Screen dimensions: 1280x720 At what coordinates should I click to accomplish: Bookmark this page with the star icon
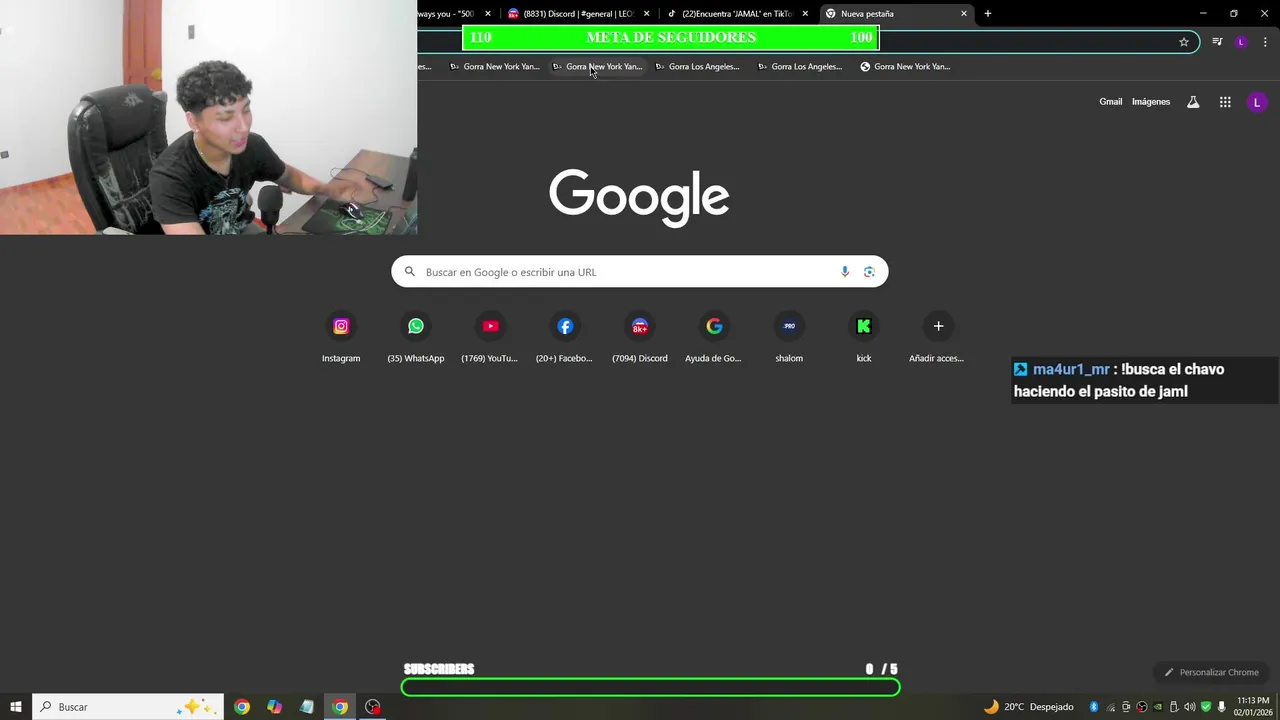1184,42
